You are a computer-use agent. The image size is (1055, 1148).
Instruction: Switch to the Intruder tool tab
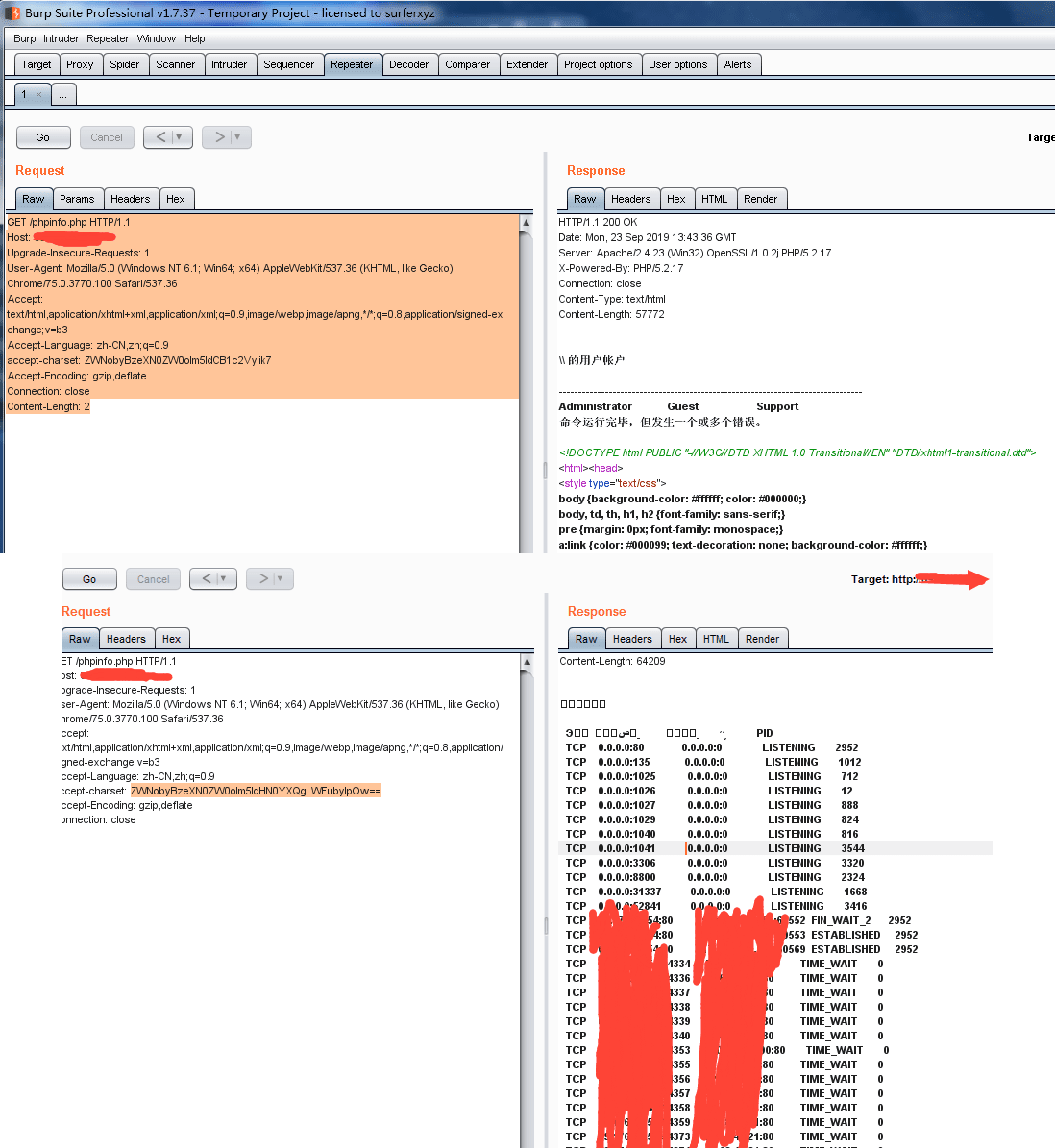[229, 65]
